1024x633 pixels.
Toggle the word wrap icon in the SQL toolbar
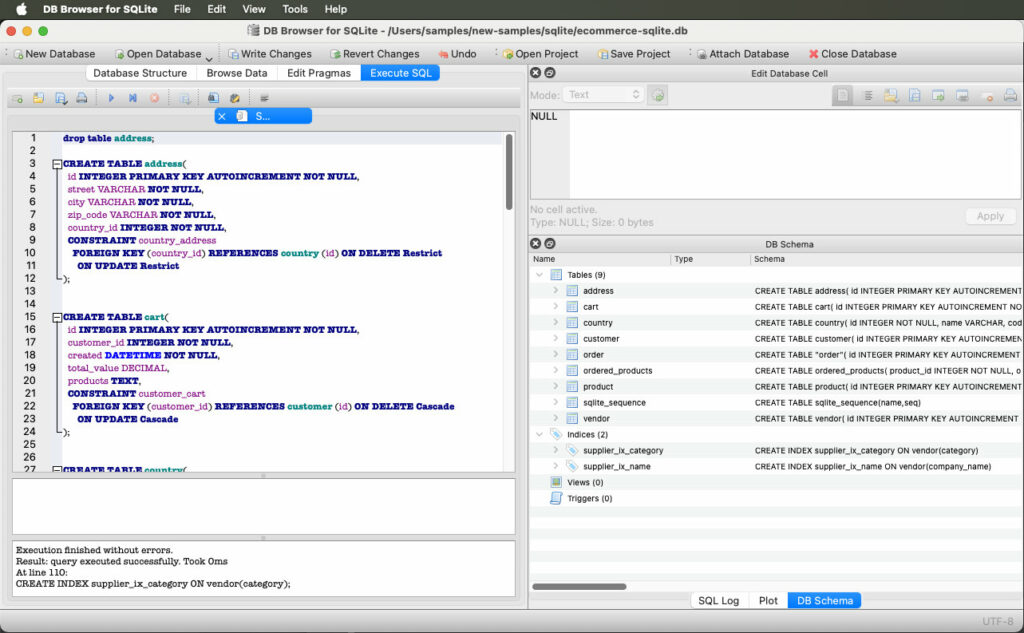click(x=263, y=97)
